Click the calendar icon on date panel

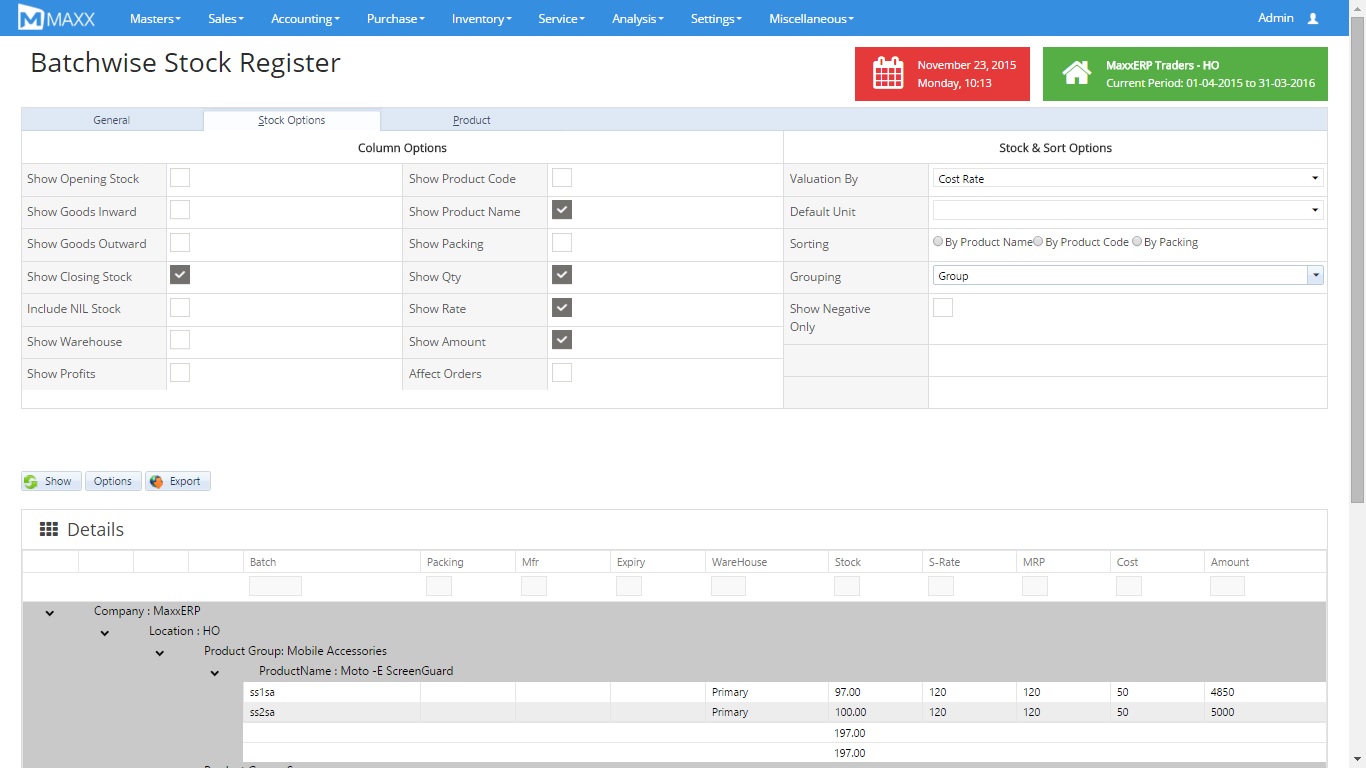(887, 74)
